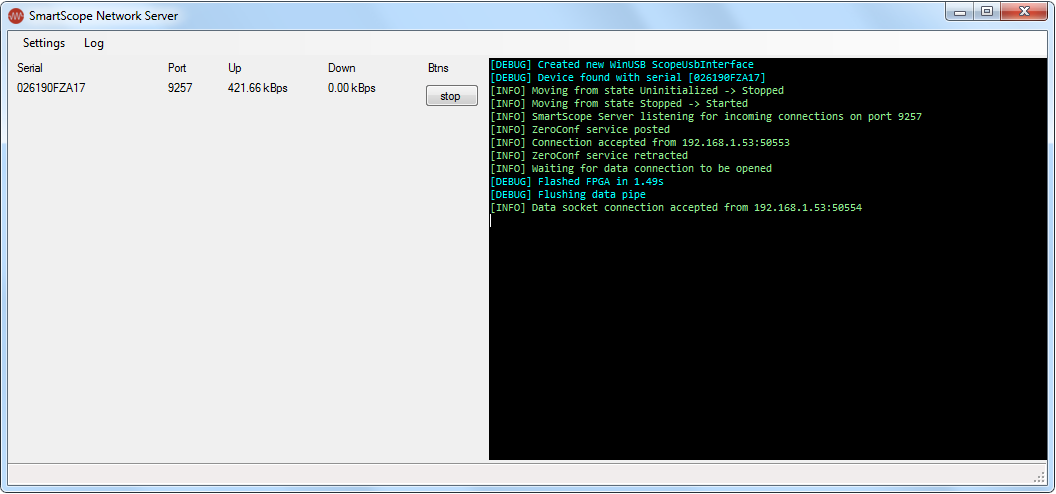The height and width of the screenshot is (494, 1056).
Task: Click the port value 9257
Action: tap(180, 88)
